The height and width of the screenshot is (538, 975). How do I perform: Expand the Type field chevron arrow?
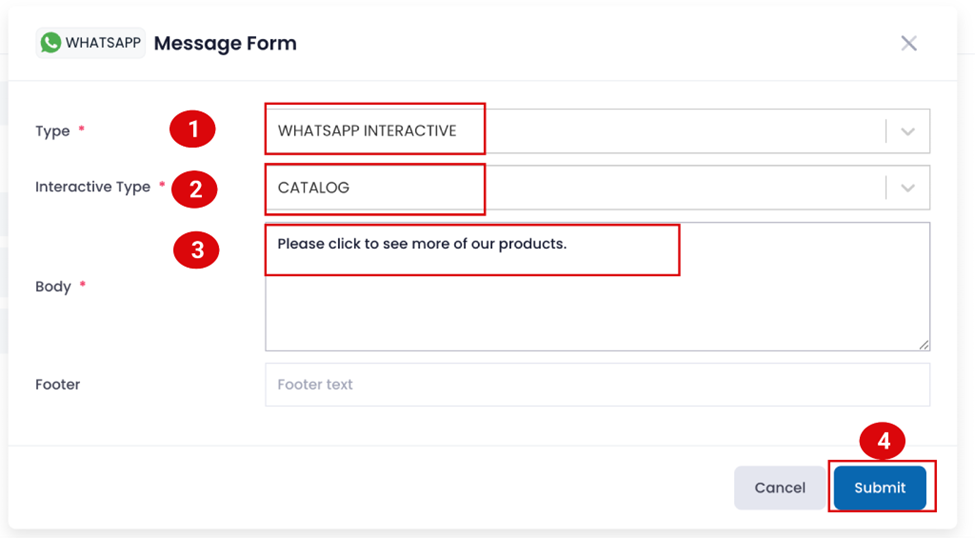tap(907, 131)
